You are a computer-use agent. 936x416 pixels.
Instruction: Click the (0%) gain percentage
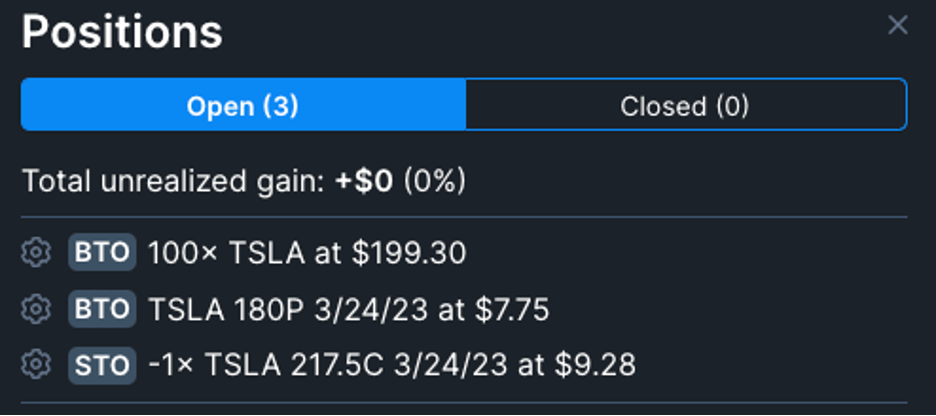pos(435,181)
